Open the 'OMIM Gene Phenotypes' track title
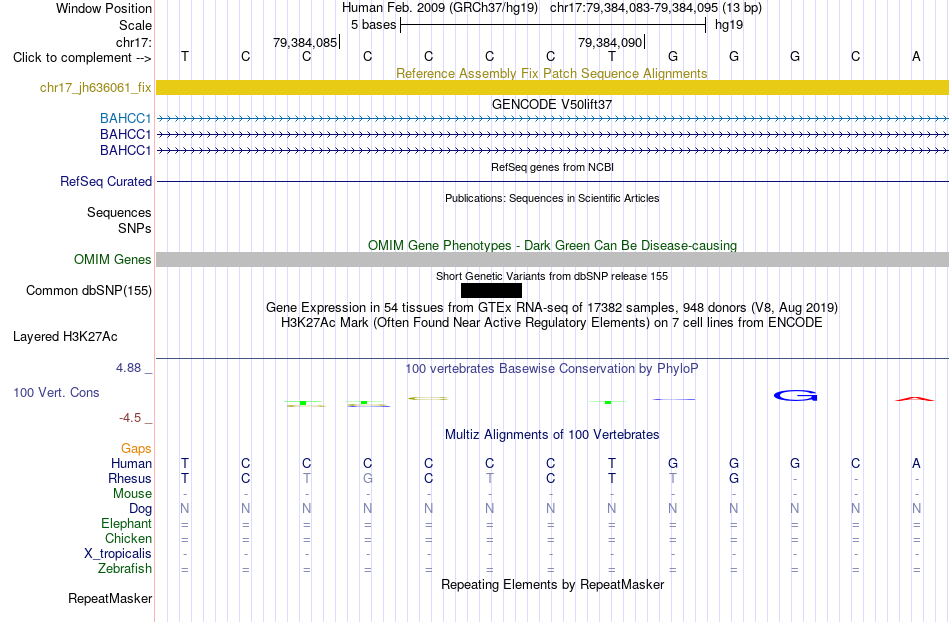Image resolution: width=950 pixels, height=622 pixels. click(552, 245)
